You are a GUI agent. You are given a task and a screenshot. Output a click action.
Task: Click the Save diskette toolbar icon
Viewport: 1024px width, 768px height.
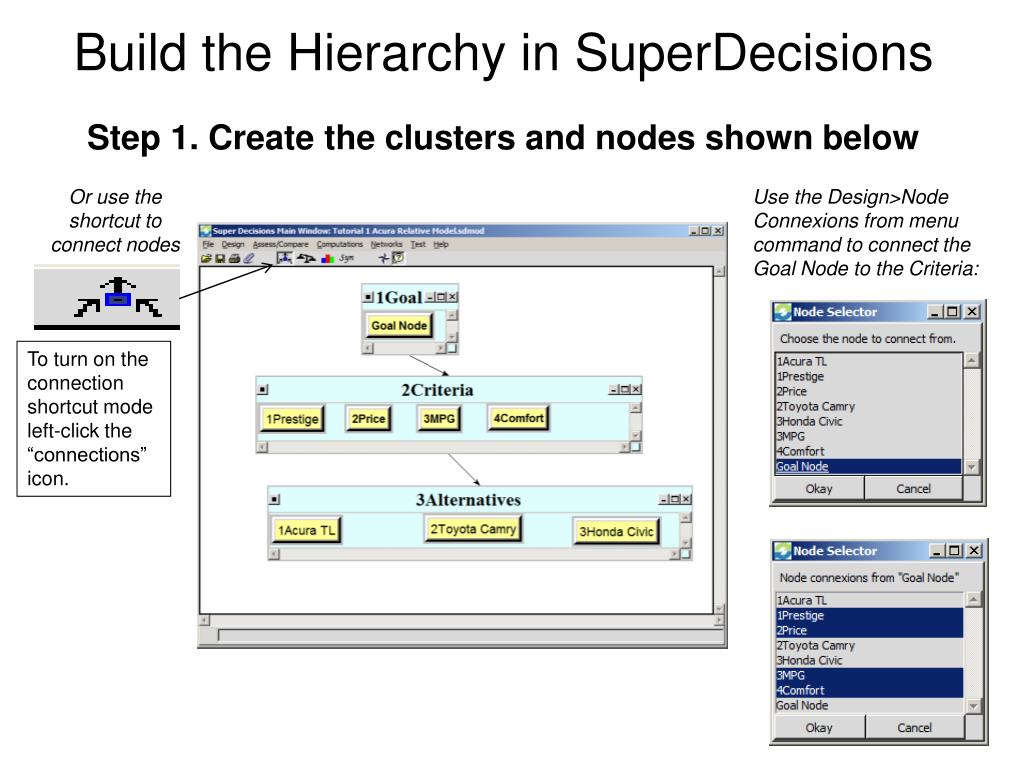click(x=220, y=259)
